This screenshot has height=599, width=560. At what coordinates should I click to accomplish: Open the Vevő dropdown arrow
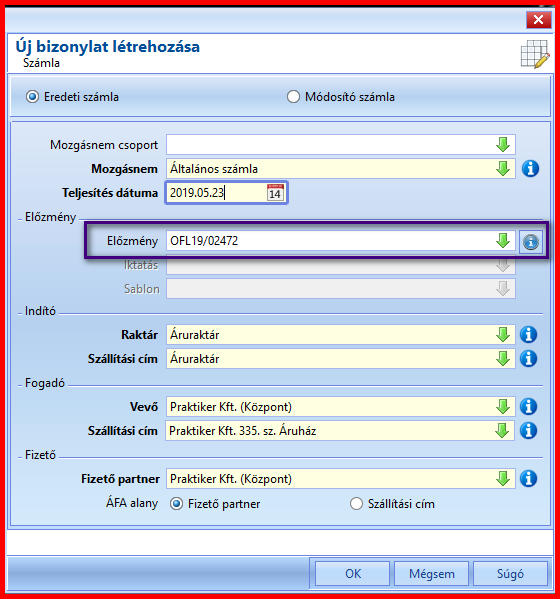coord(503,407)
